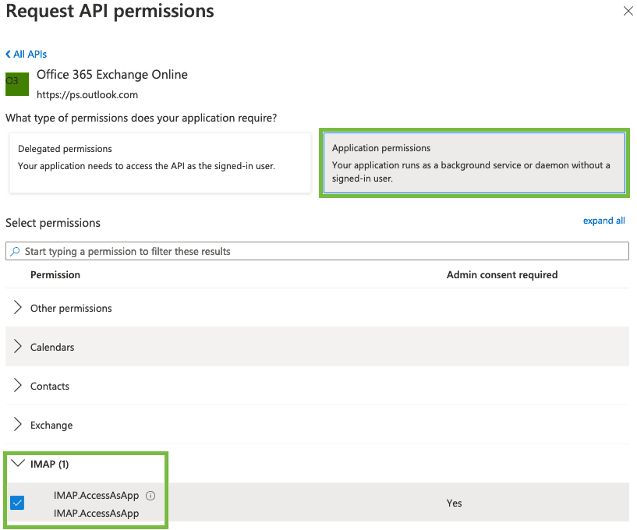Click the Request API permissions heading
This screenshot has height=530, width=637.
point(110,11)
